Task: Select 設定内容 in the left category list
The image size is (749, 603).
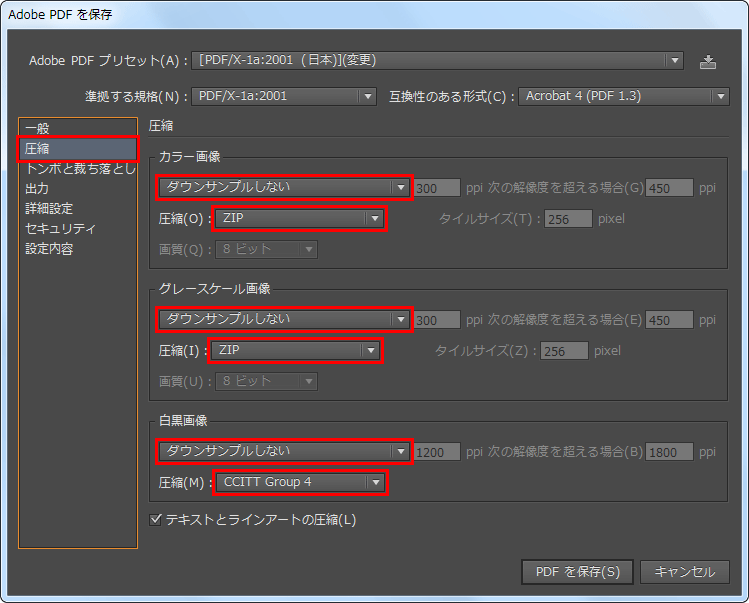Action: [78, 249]
